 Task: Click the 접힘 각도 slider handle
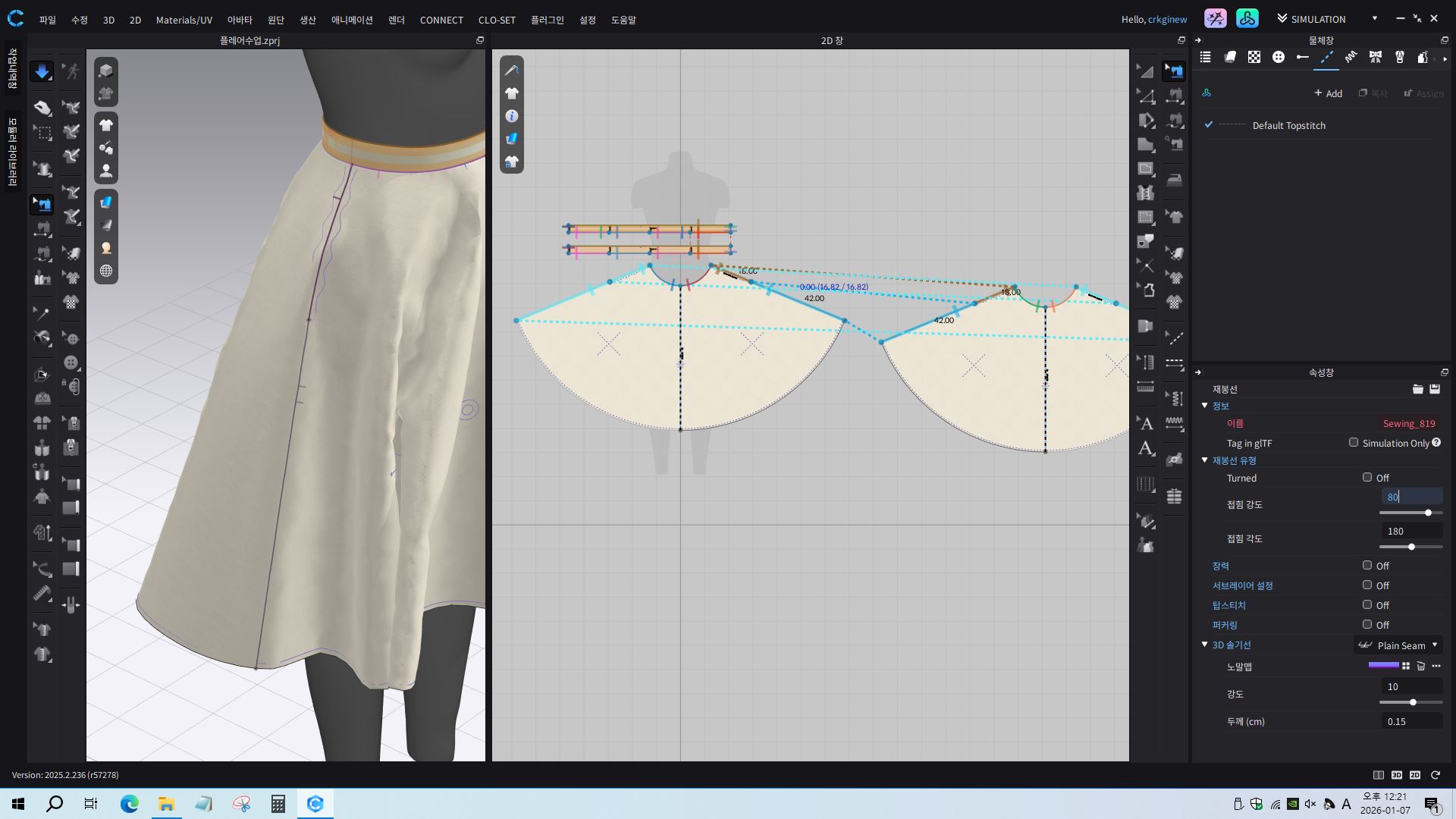1411,547
